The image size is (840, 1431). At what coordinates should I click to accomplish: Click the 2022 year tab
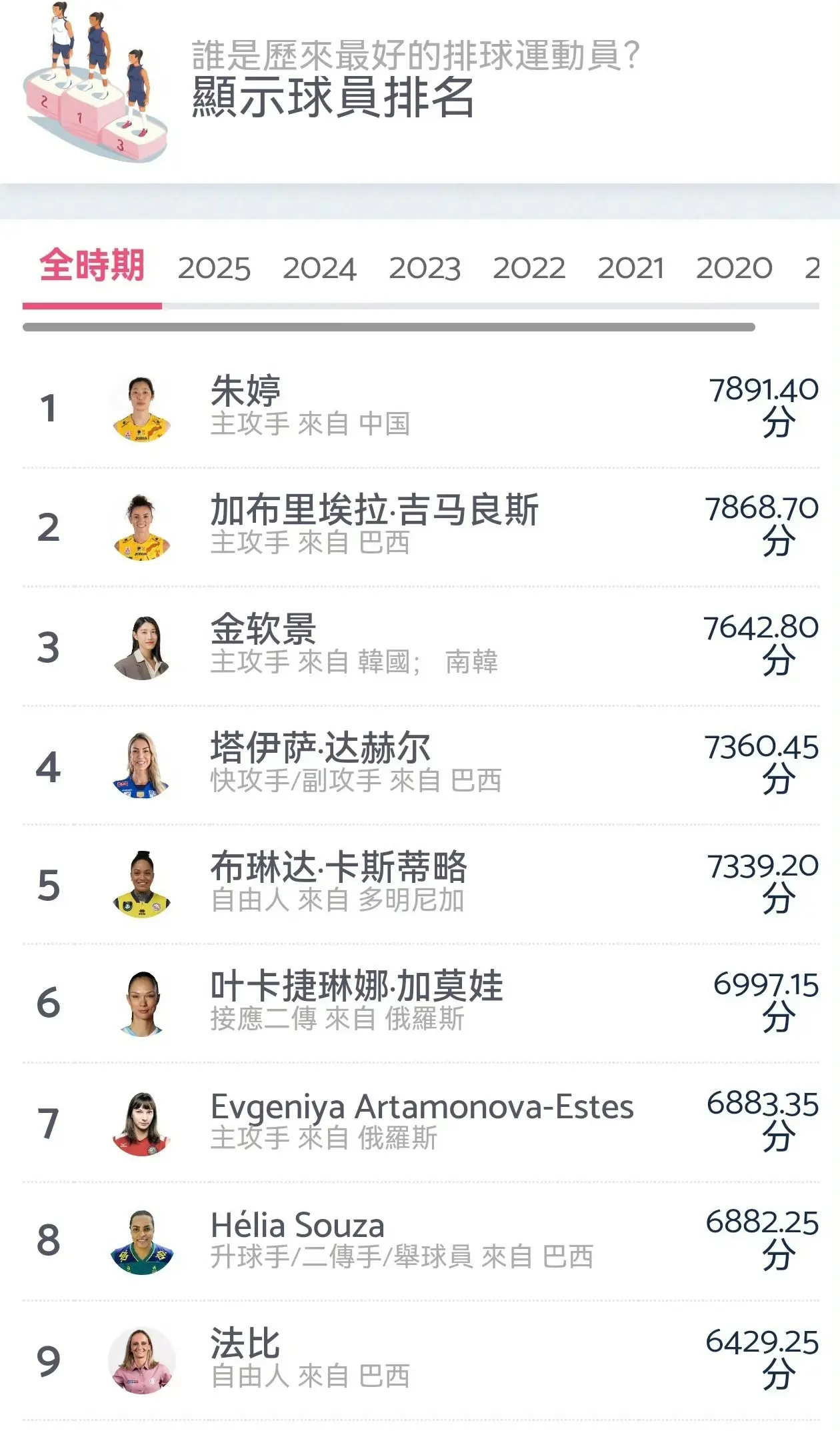[529, 269]
